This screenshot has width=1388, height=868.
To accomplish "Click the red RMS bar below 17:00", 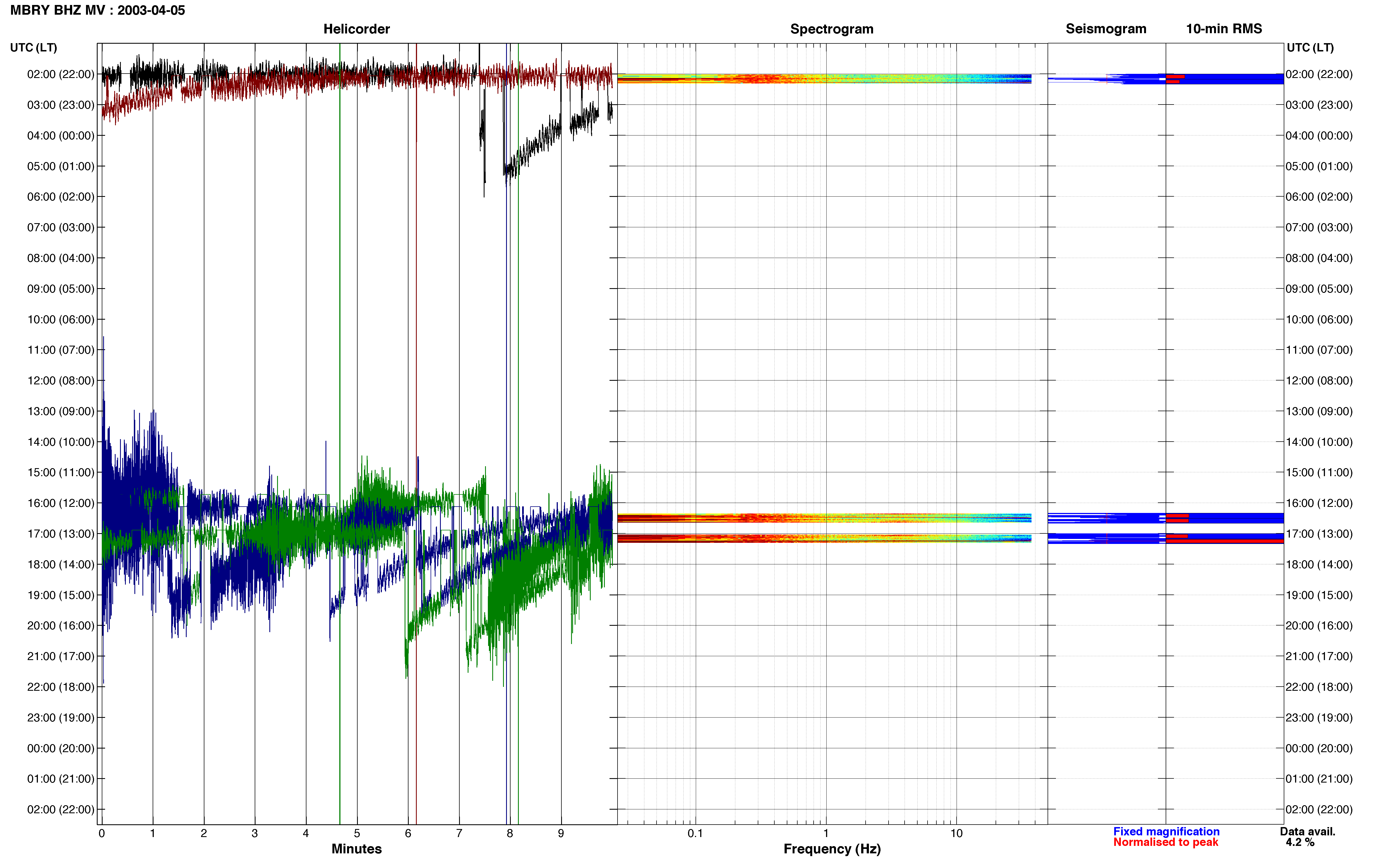I will pyautogui.click(x=1224, y=541).
